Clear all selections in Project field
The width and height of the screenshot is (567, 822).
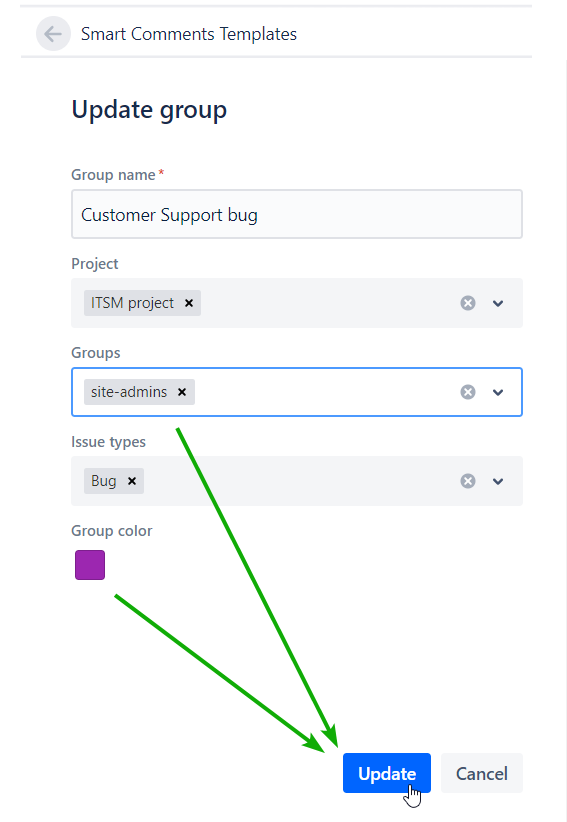(468, 303)
